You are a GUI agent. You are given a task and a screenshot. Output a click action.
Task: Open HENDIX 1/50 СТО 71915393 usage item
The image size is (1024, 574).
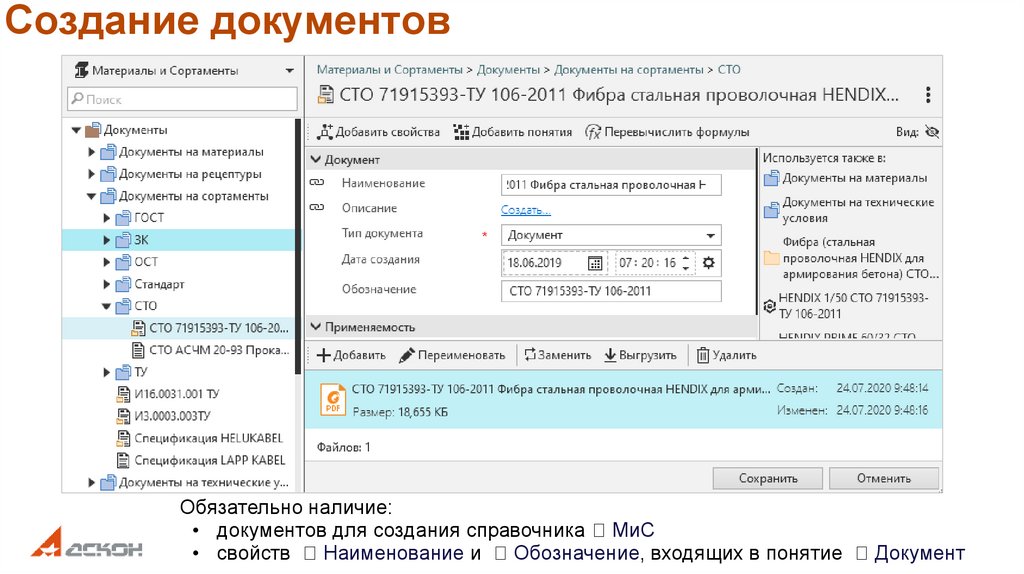click(x=846, y=306)
